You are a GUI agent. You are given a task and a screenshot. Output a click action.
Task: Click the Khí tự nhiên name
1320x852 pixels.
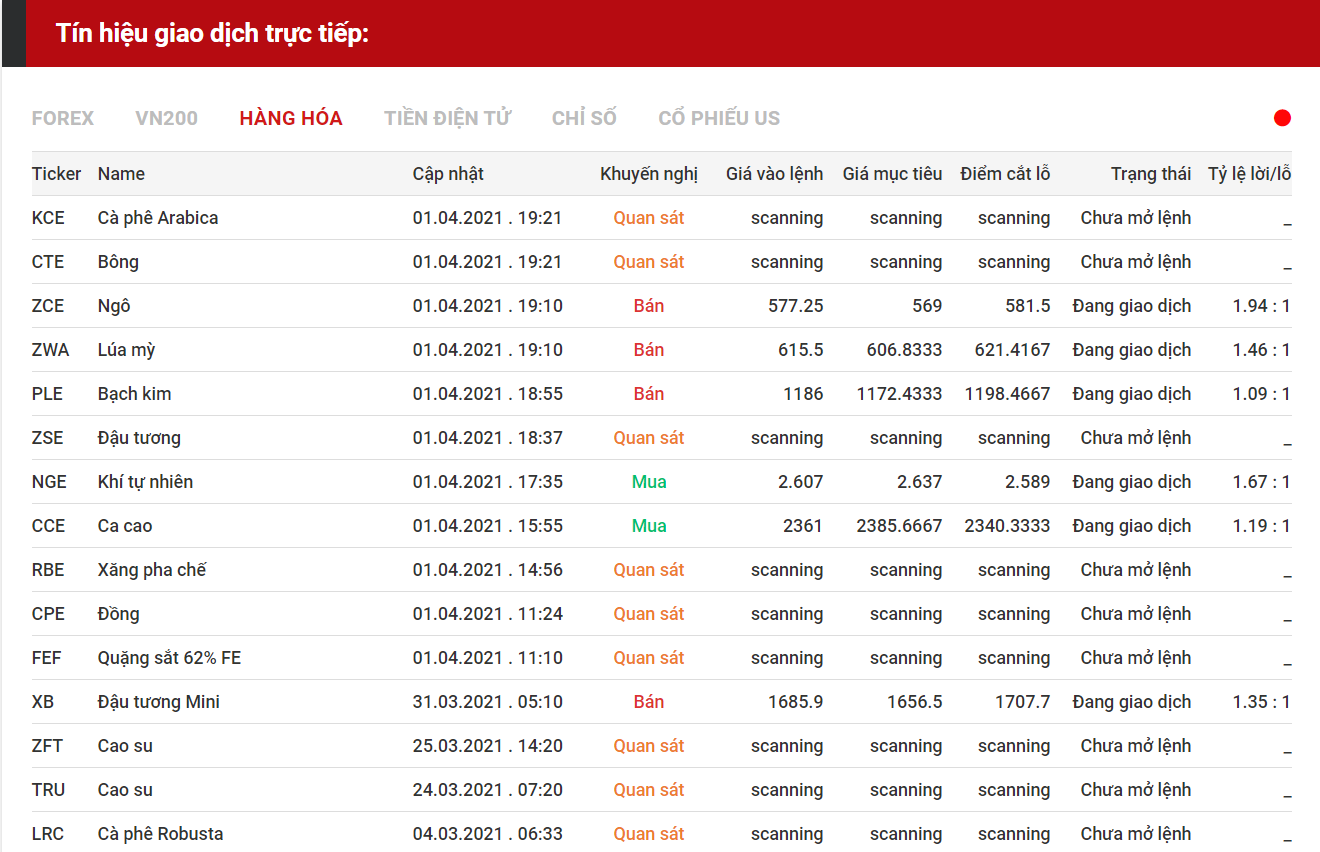145,482
